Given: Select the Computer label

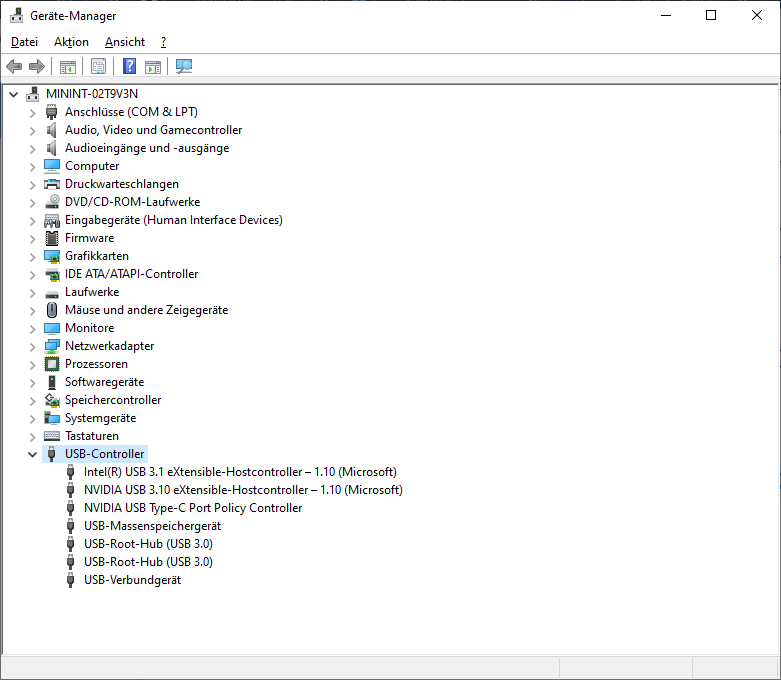Looking at the screenshot, I should [92, 166].
